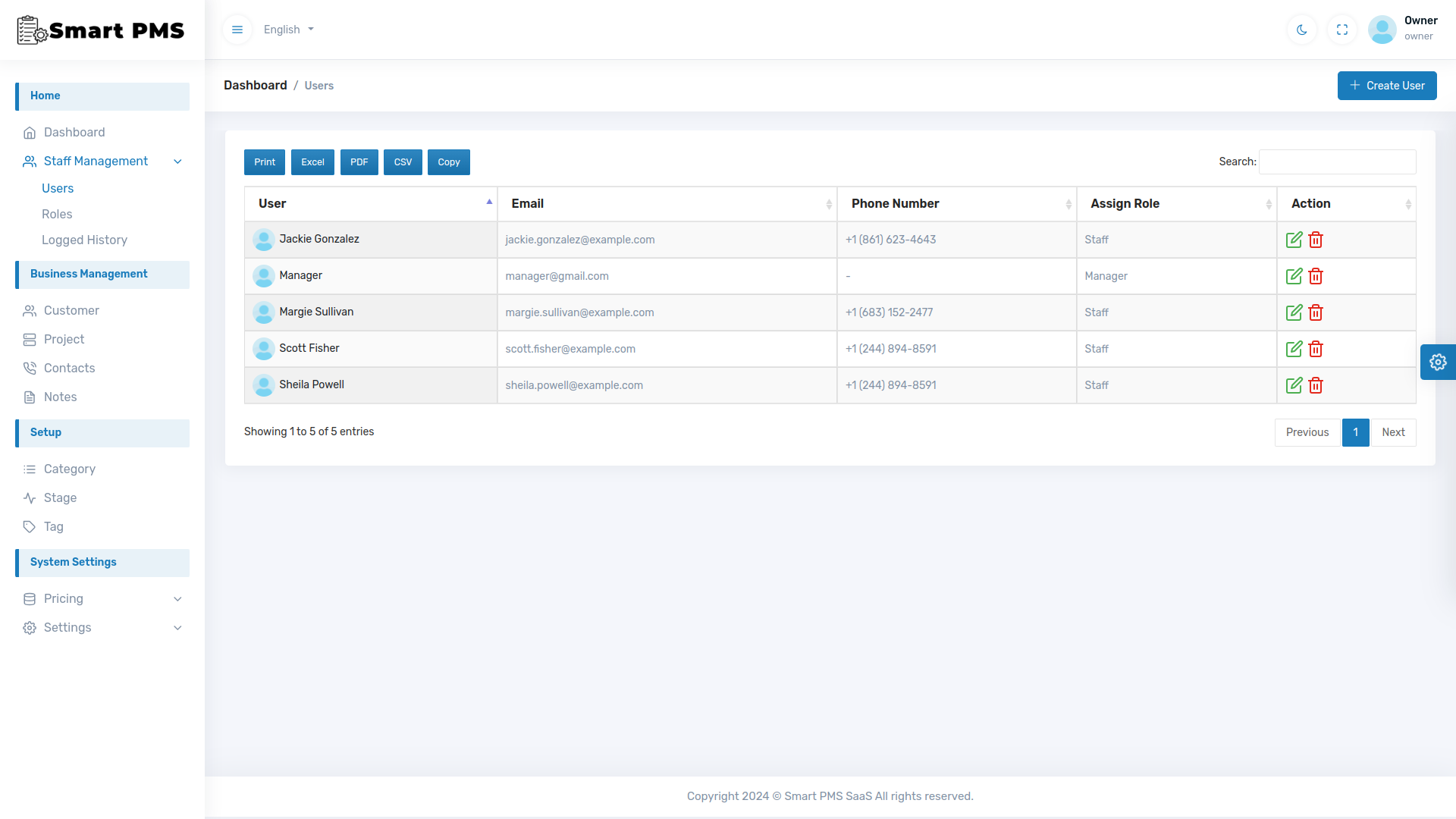Click the floating settings gear on right edge

point(1439,362)
